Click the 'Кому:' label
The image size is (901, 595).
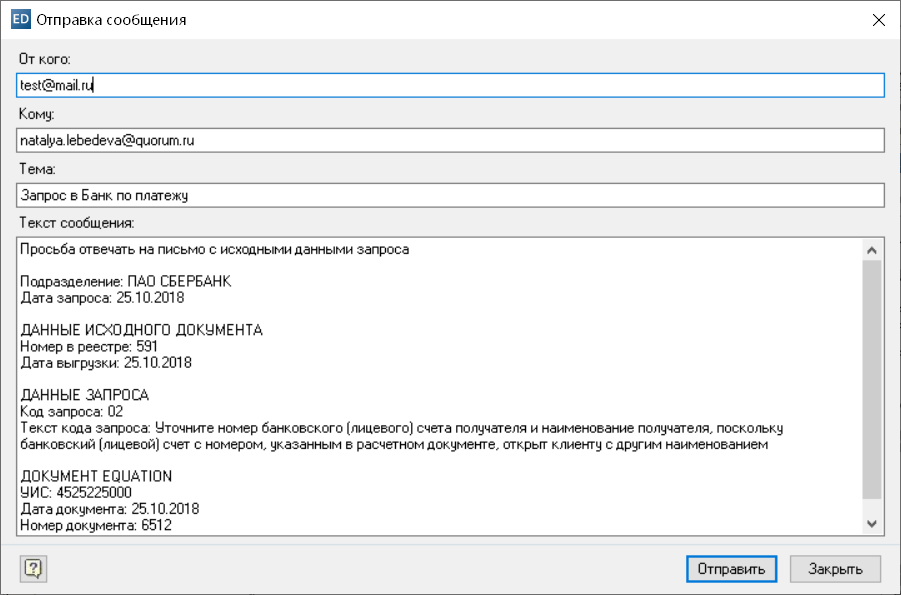pos(36,114)
